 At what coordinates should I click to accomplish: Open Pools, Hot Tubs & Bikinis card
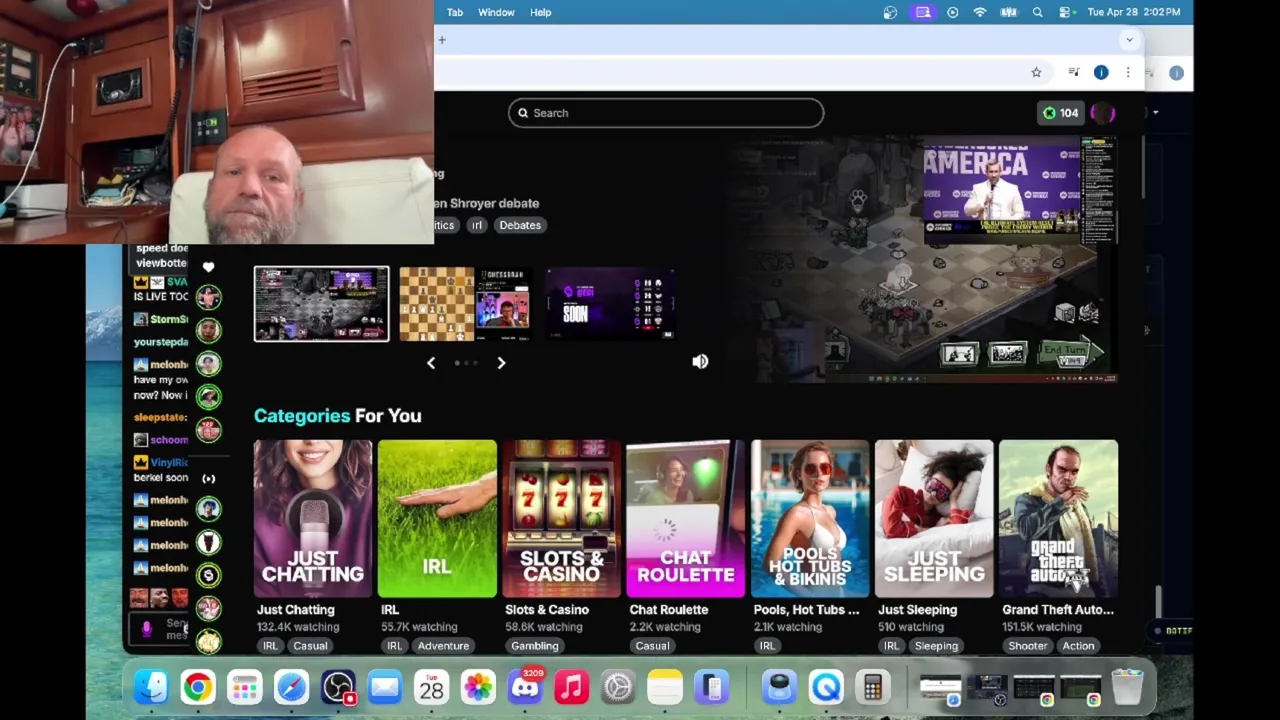tap(810, 518)
